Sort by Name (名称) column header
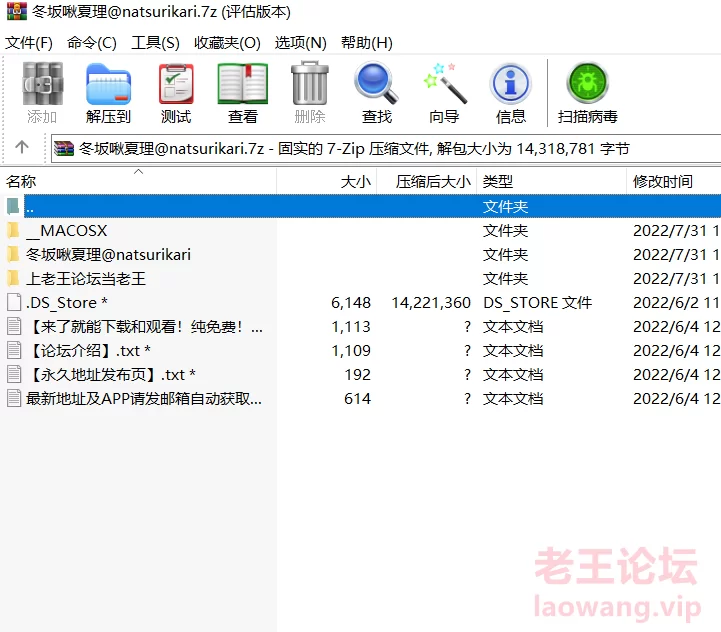 pyautogui.click(x=138, y=181)
